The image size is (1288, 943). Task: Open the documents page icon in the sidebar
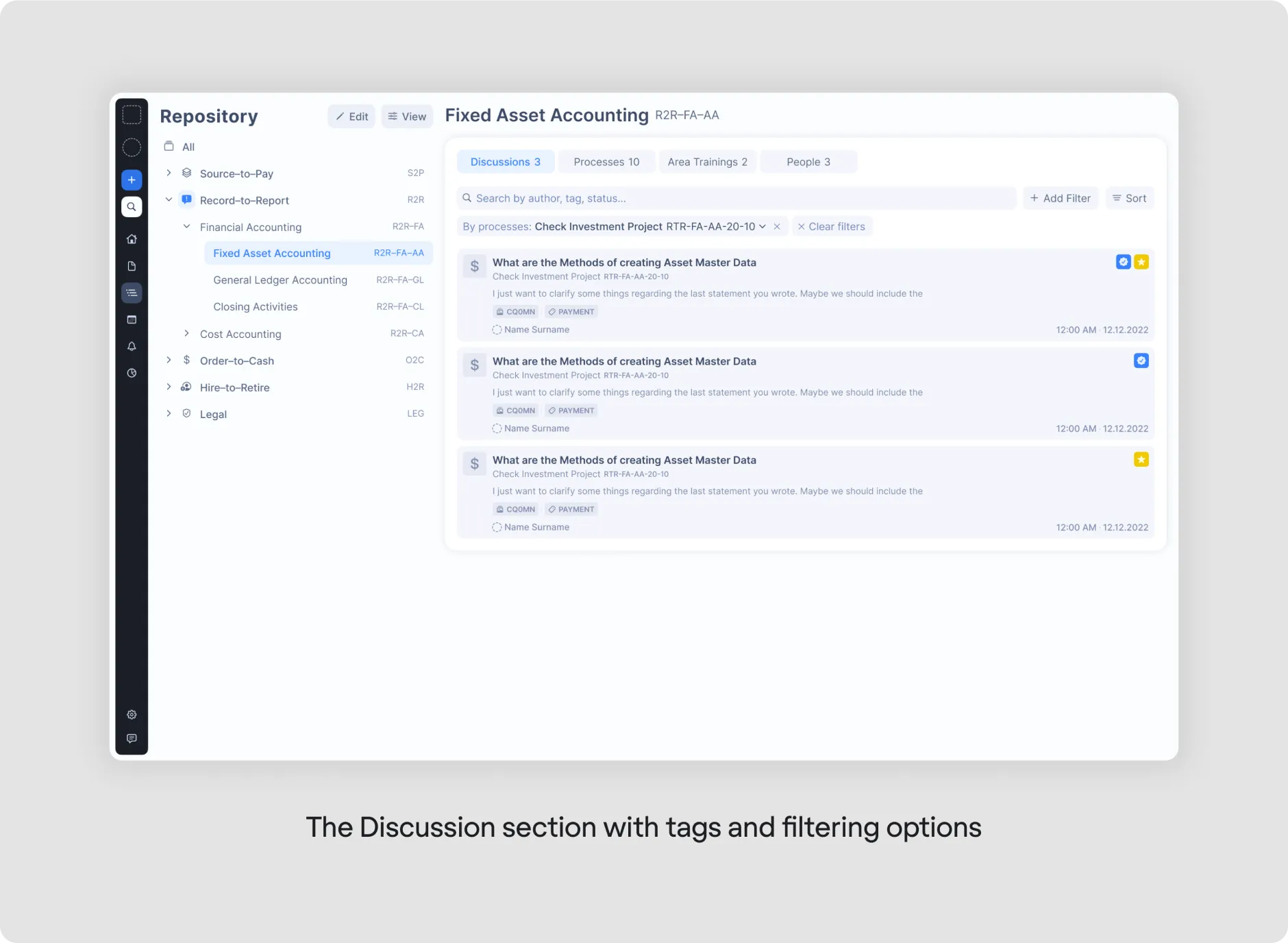(132, 266)
